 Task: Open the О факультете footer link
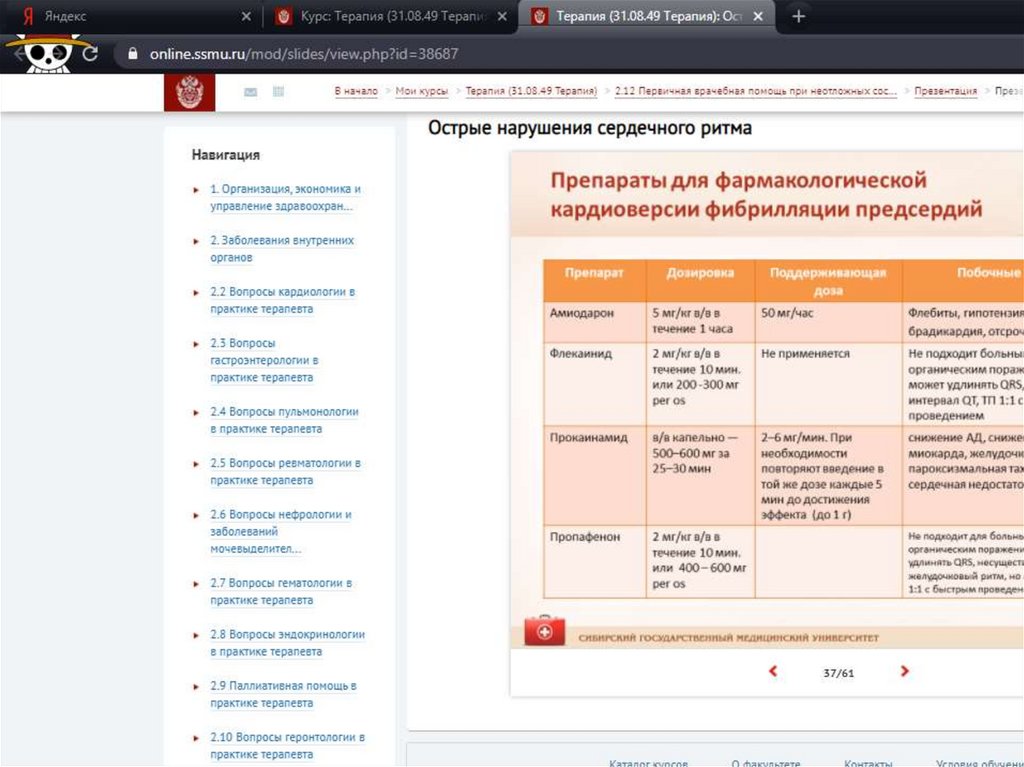(766, 762)
